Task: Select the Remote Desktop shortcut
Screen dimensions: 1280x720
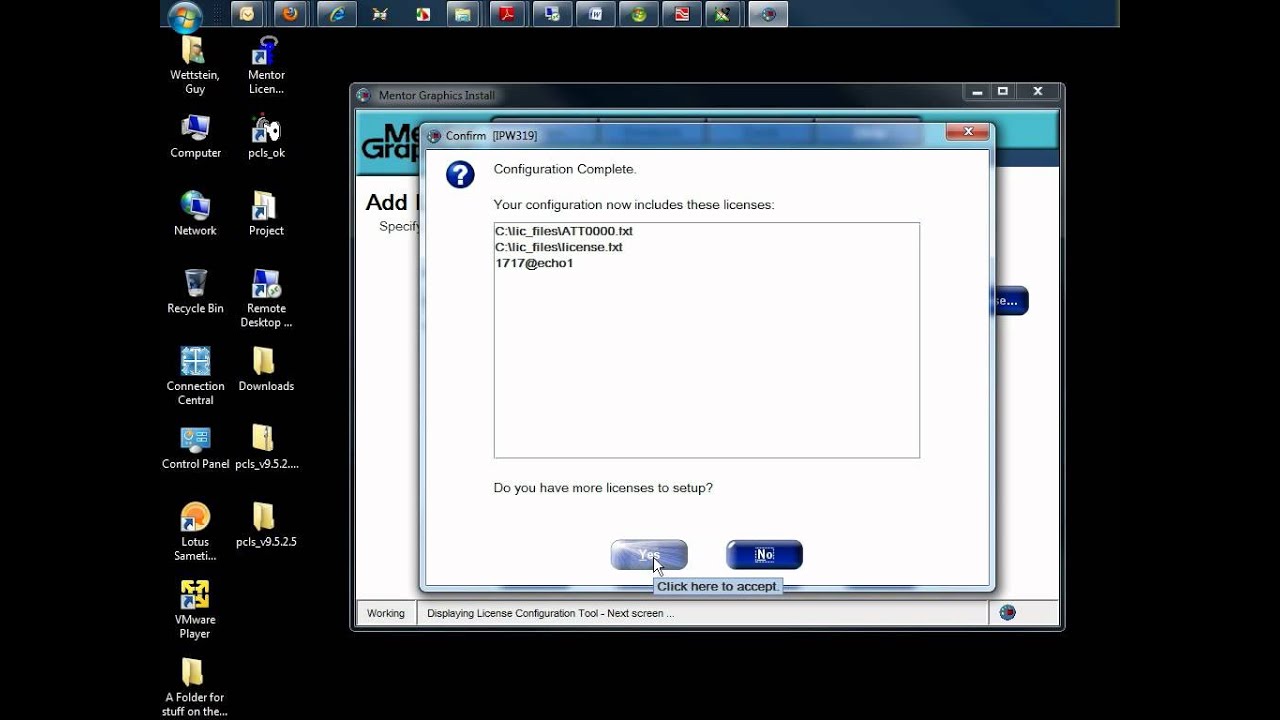Action: tap(266, 298)
